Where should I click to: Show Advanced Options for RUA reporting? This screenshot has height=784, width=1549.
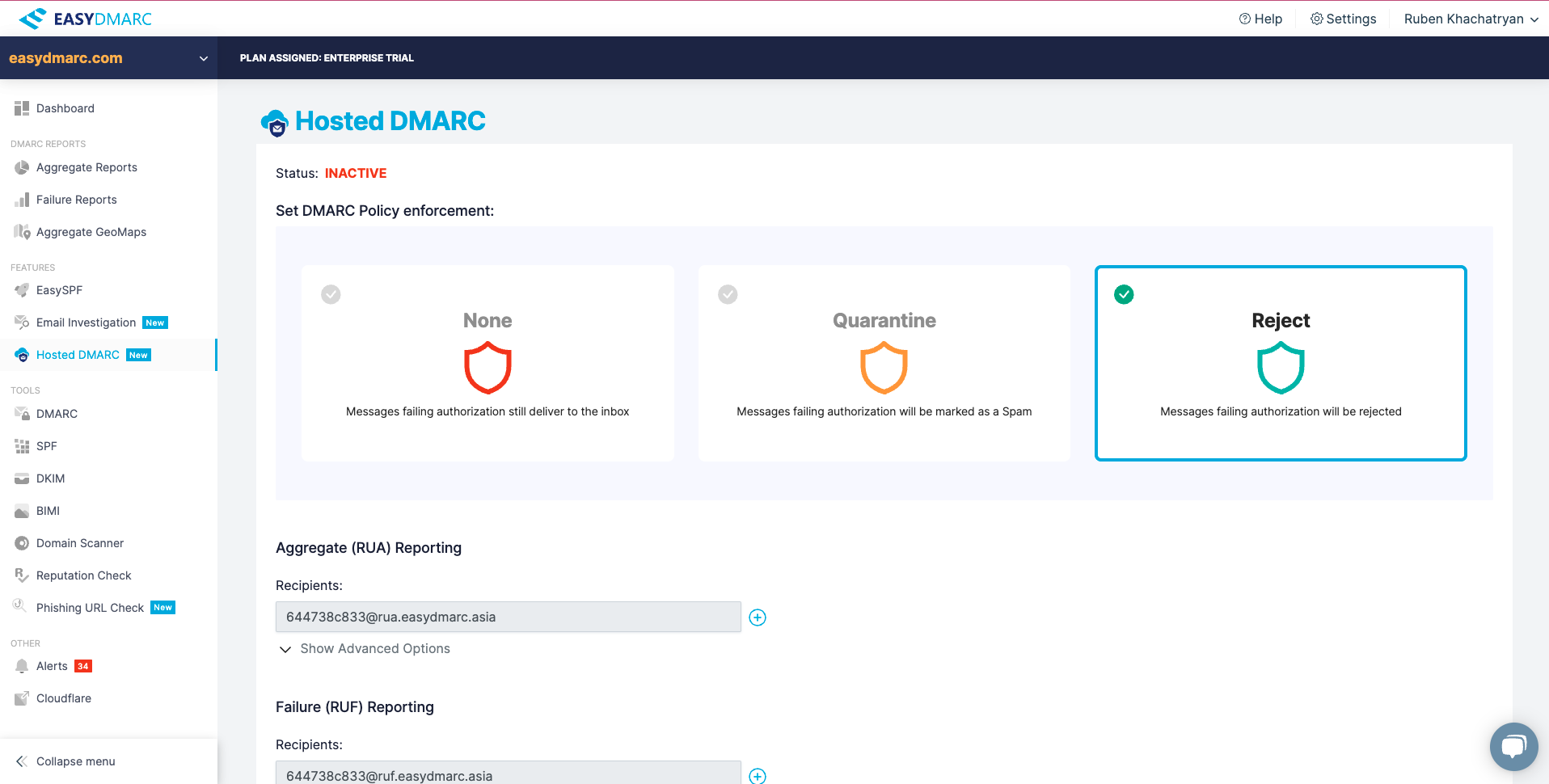point(374,648)
